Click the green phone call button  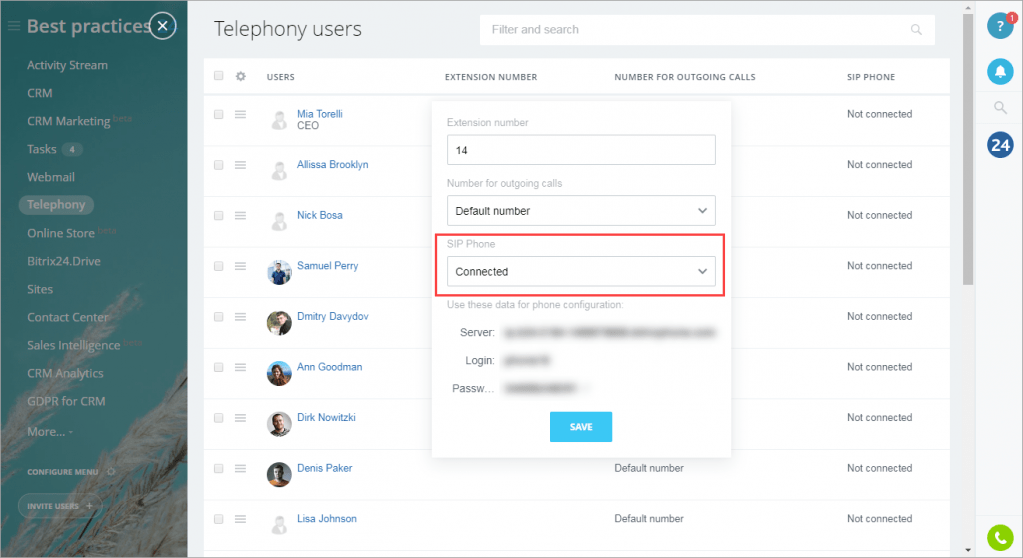pyautogui.click(x=1000, y=538)
